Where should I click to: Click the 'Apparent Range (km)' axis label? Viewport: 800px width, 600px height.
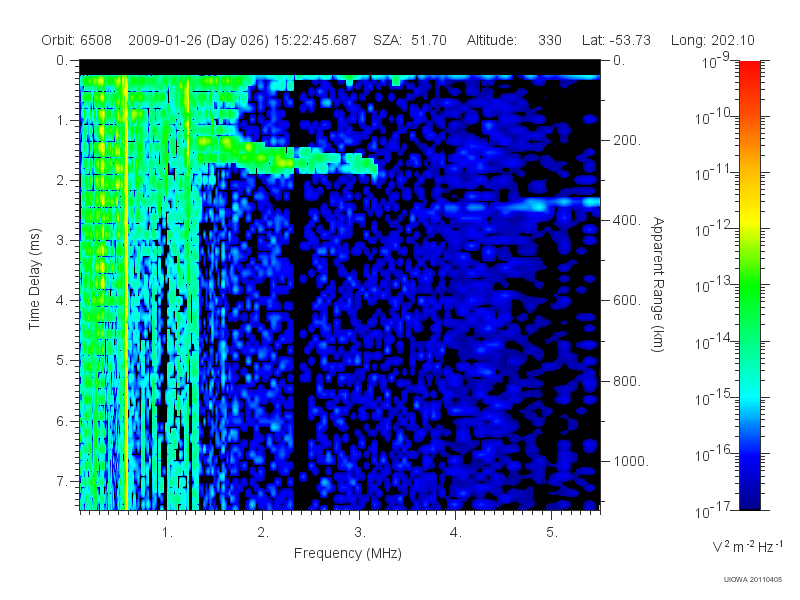(658, 284)
